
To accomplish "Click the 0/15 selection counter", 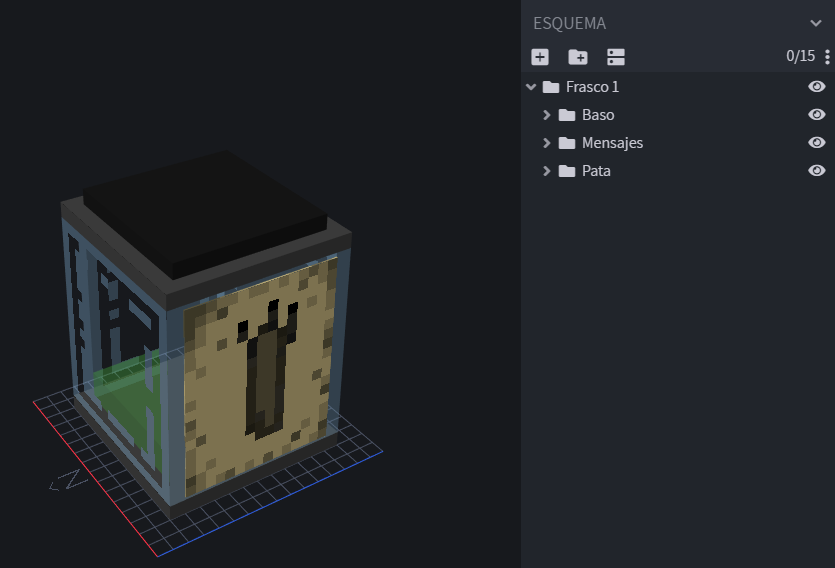I will (800, 56).
